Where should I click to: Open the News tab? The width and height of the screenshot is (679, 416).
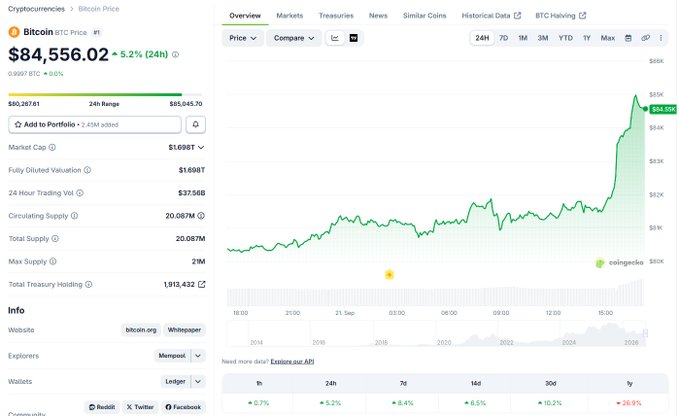(378, 16)
